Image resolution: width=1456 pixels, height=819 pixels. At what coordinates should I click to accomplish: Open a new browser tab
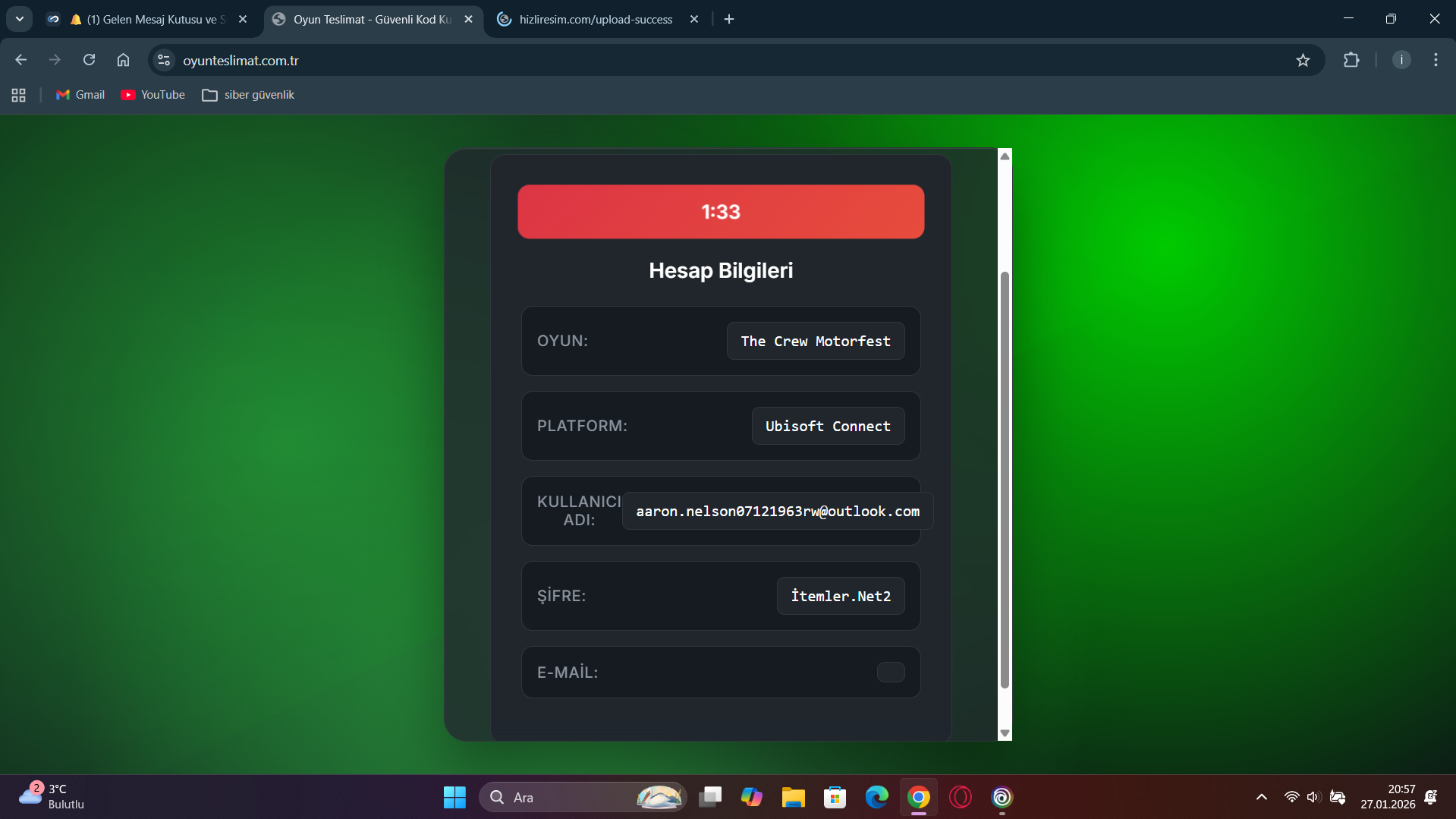point(729,19)
